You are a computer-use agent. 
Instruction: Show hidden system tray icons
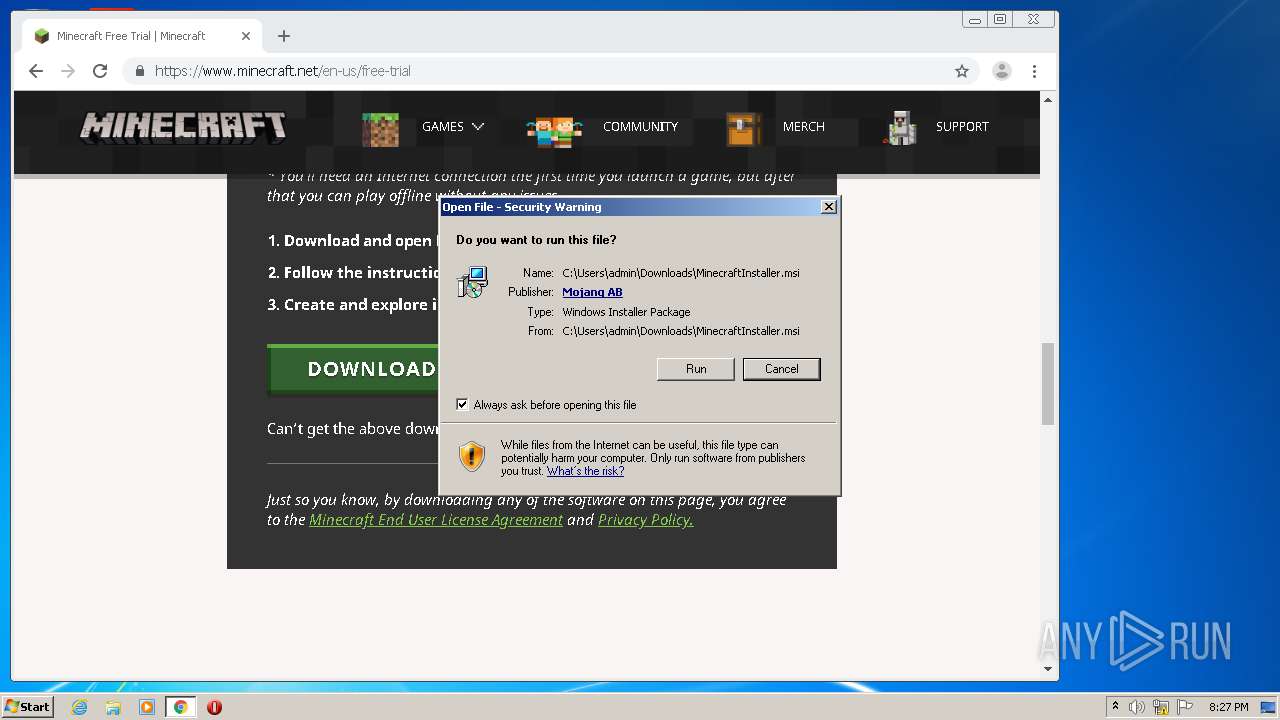pos(1115,707)
